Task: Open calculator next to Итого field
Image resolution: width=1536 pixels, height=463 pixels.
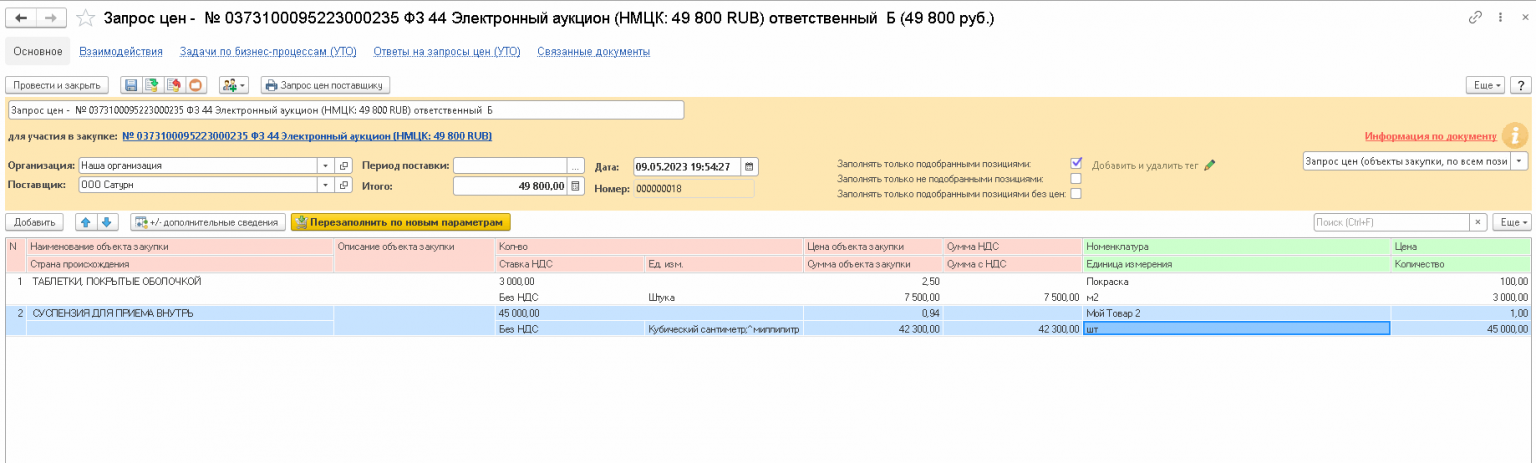Action: pyautogui.click(x=576, y=186)
